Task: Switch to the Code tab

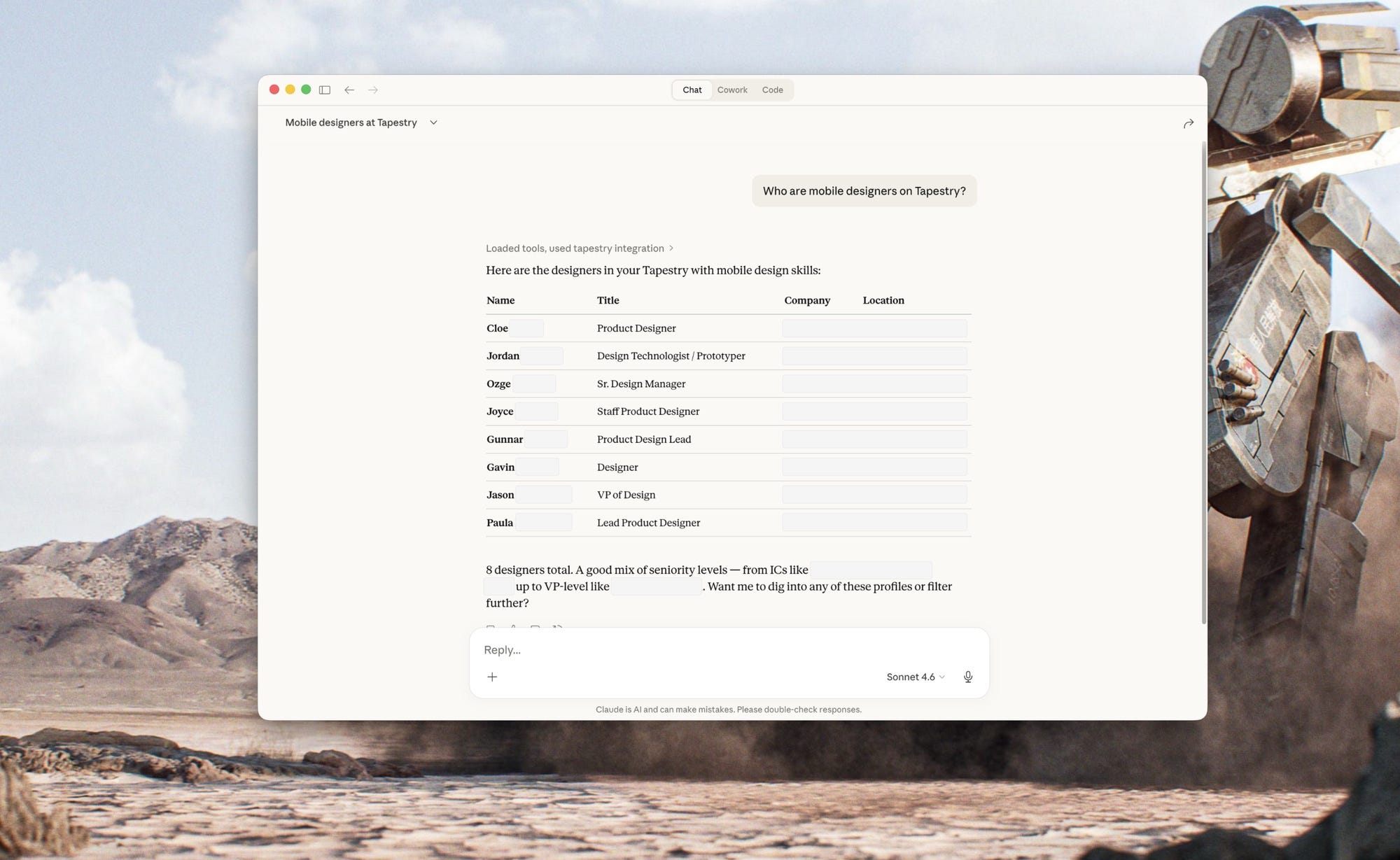Action: pyautogui.click(x=772, y=90)
